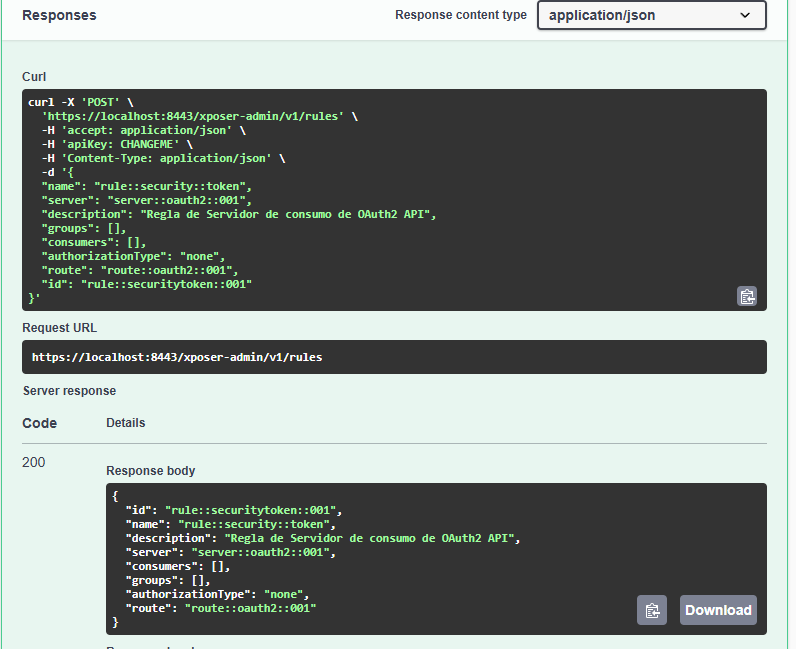The width and height of the screenshot is (796, 649).
Task: Click the Responses section heading
Action: tap(59, 15)
